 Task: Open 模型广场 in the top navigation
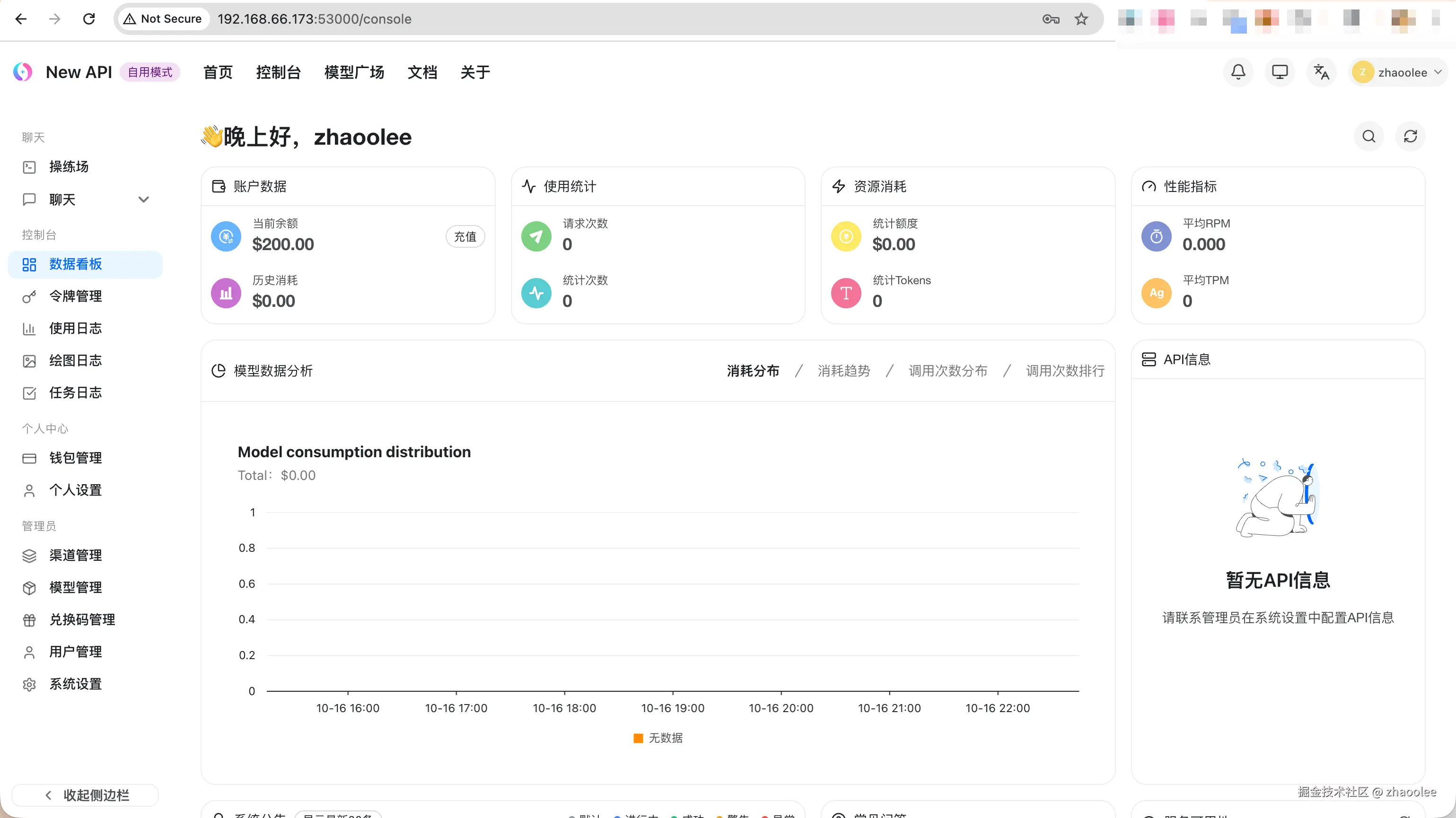354,72
